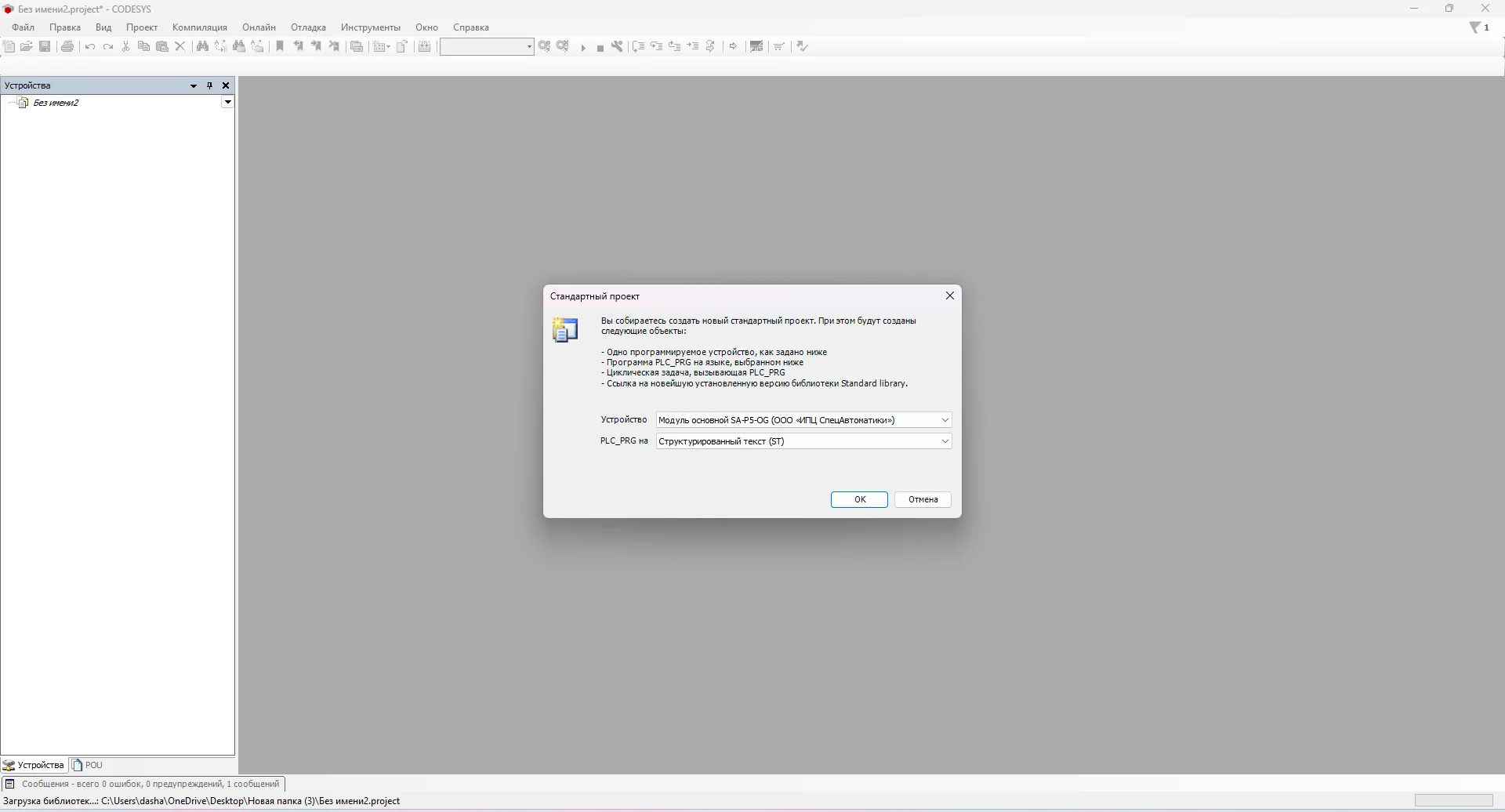This screenshot has width=1505, height=812.
Task: Click the Toggle bookmark flag icon
Action: [280, 47]
